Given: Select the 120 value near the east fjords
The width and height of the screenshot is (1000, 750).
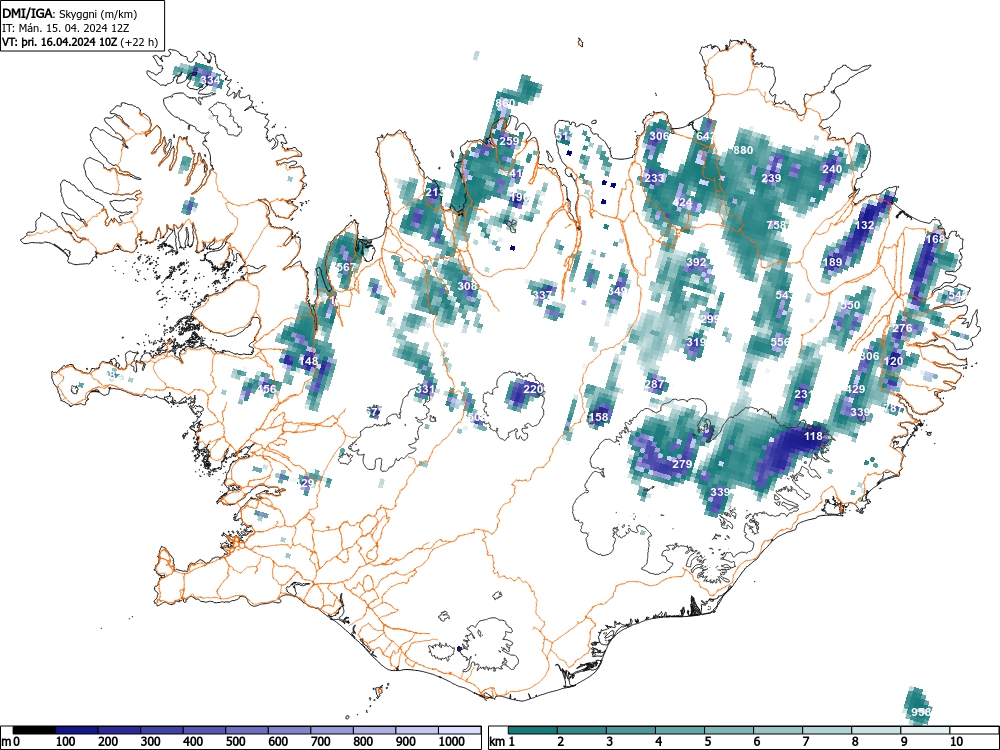Looking at the screenshot, I should point(893,361).
